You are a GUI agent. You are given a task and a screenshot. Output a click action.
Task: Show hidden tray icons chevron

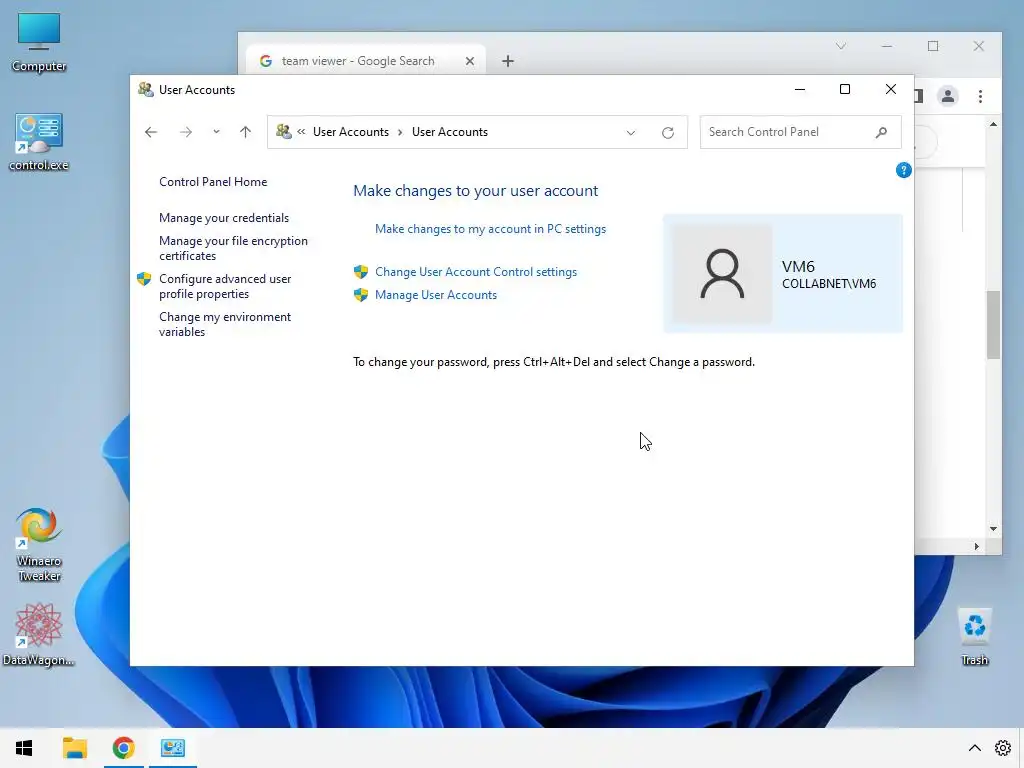[974, 748]
